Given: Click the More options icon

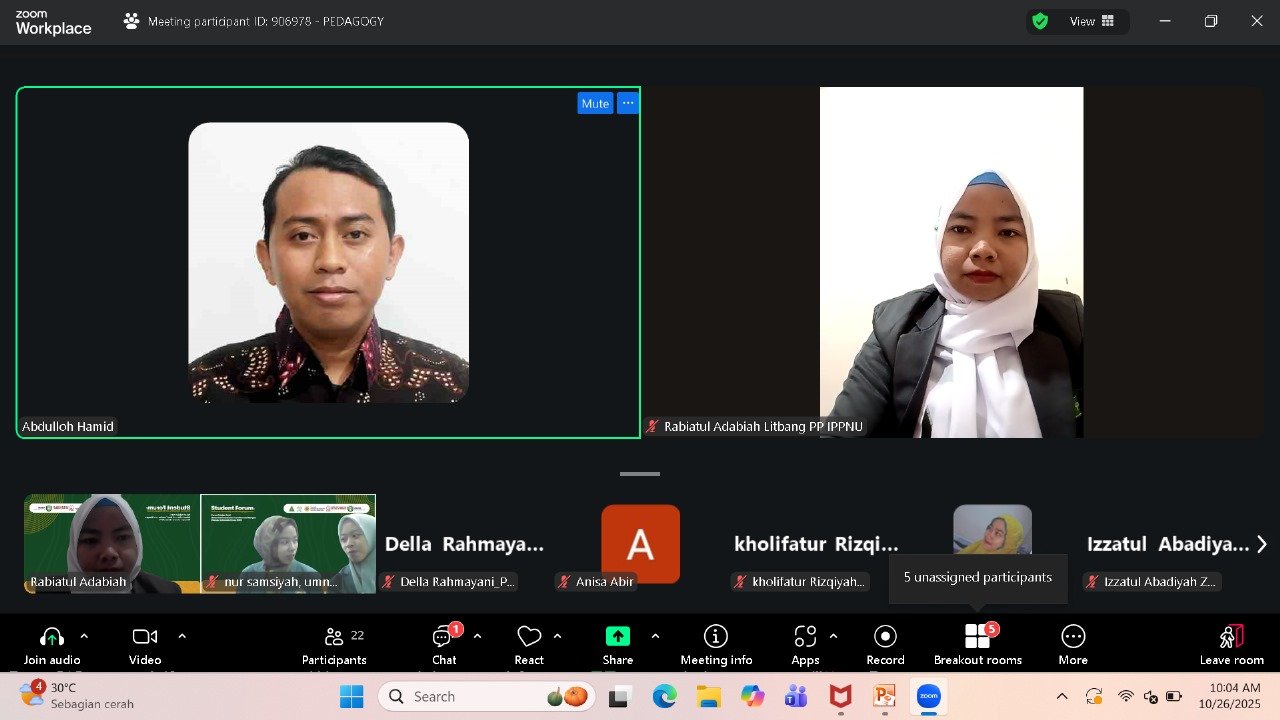Looking at the screenshot, I should pos(1073,644).
